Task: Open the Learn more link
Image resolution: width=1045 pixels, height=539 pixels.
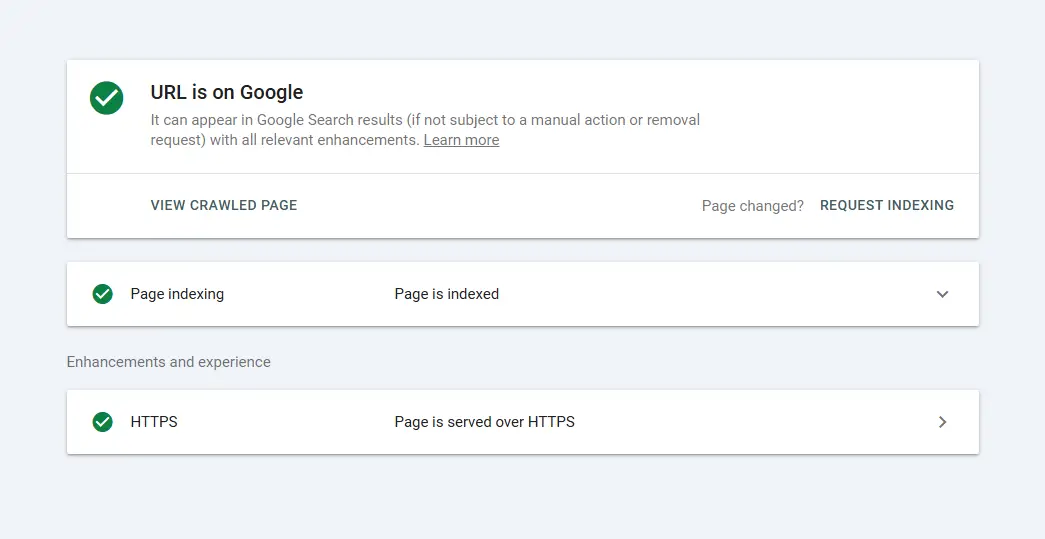Action: click(x=461, y=140)
